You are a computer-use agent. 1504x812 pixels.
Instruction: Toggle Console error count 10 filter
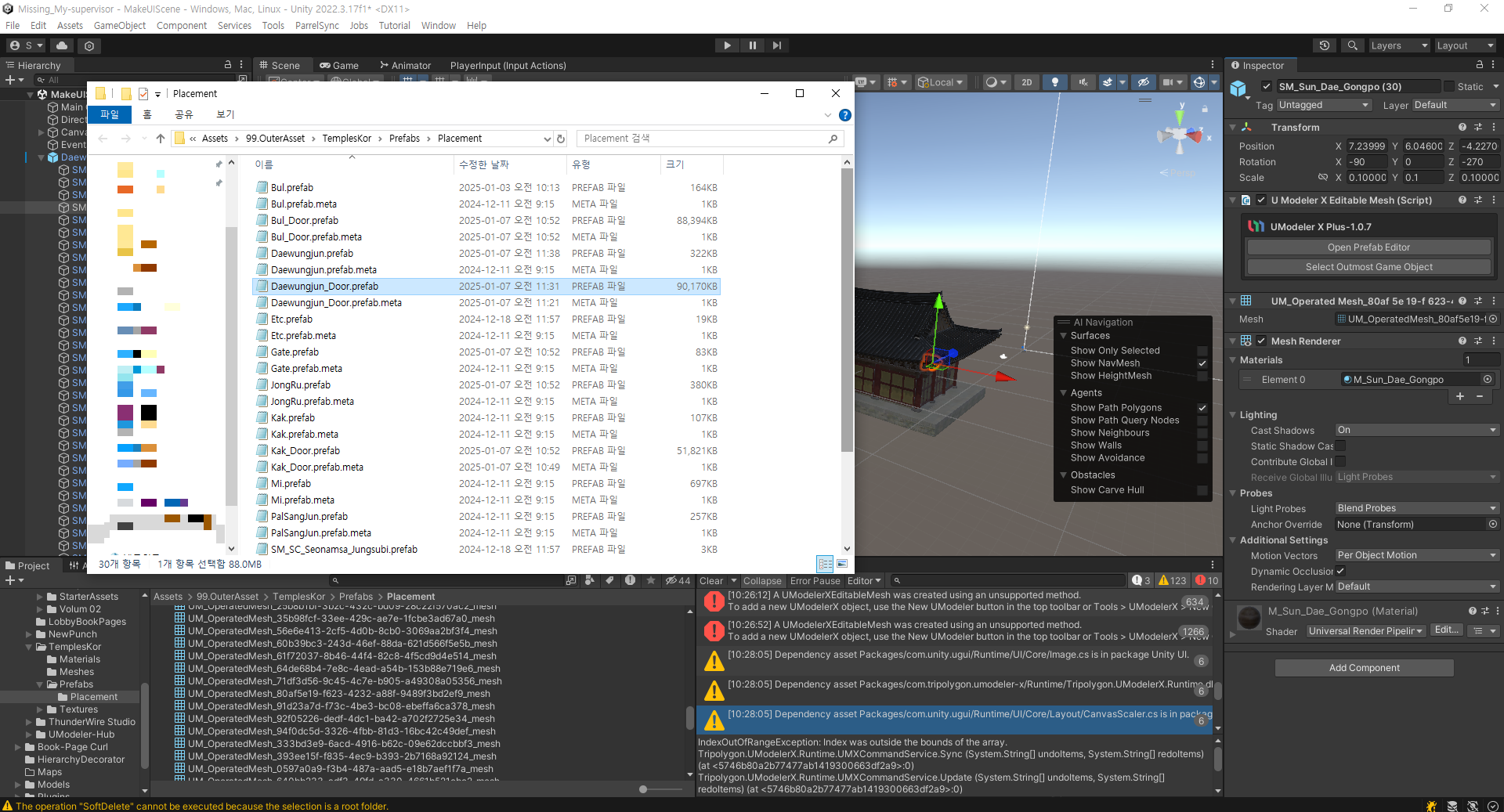point(1207,580)
